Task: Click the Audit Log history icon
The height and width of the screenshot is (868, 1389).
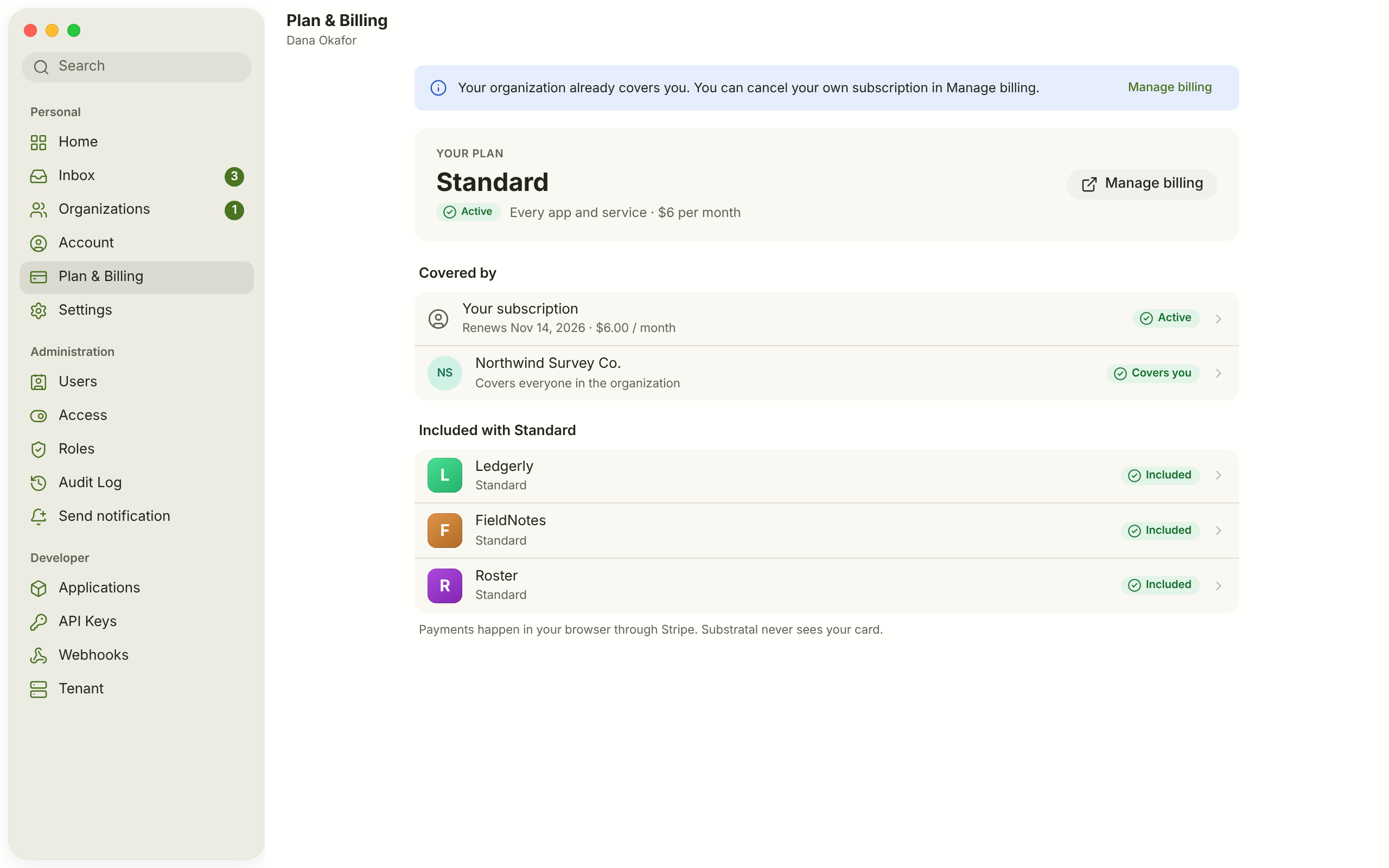Action: pos(39,483)
